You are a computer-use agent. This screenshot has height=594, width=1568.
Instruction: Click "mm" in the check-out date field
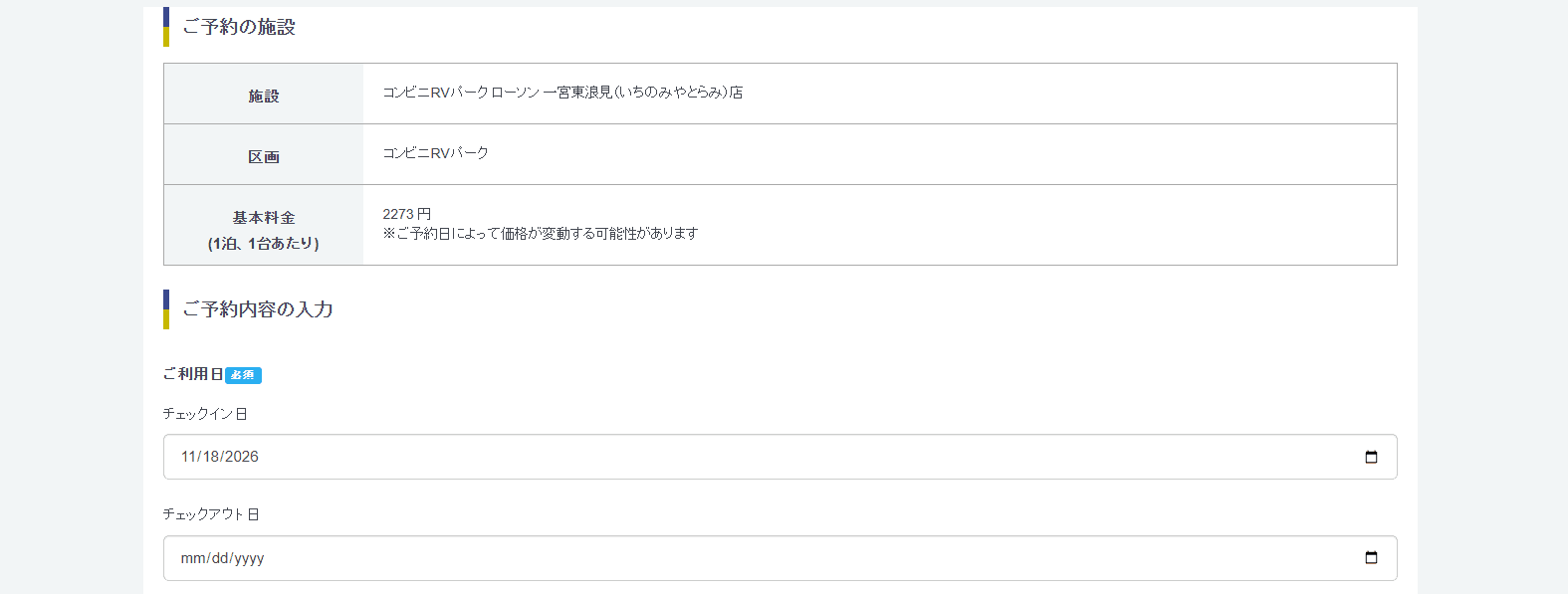(x=192, y=558)
